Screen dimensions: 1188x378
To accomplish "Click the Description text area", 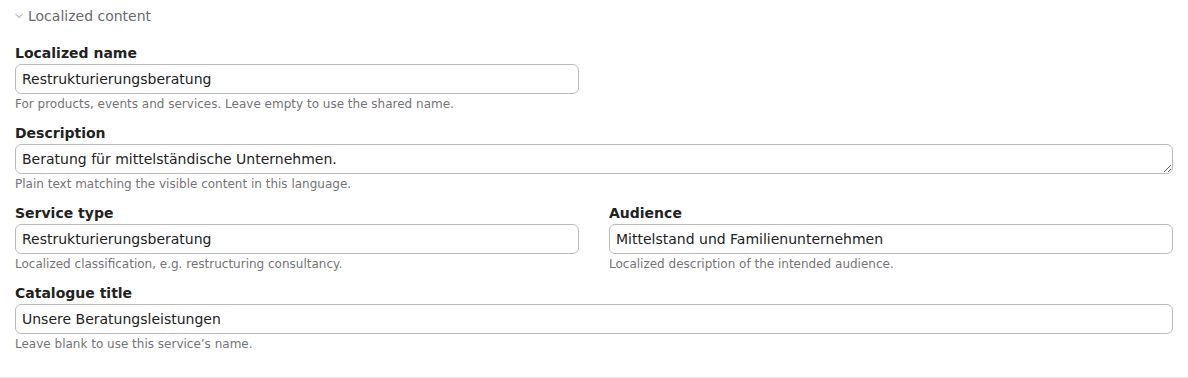I will tap(594, 159).
